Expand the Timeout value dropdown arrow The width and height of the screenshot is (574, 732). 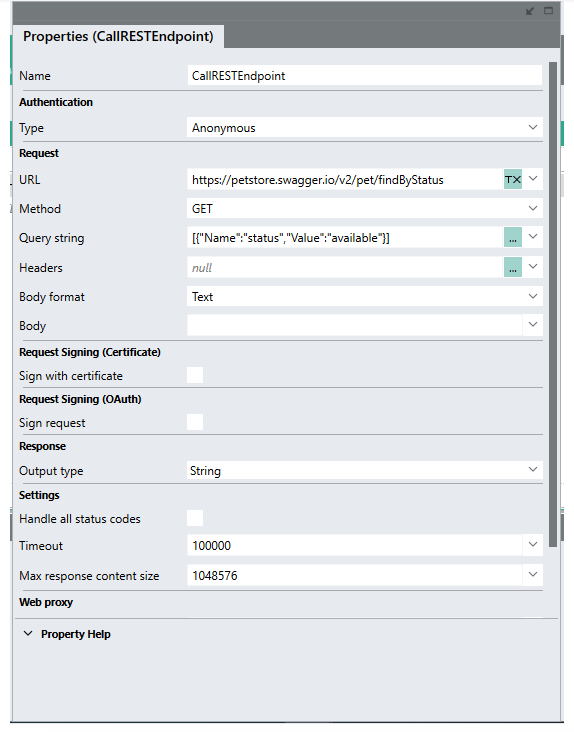pyautogui.click(x=532, y=545)
